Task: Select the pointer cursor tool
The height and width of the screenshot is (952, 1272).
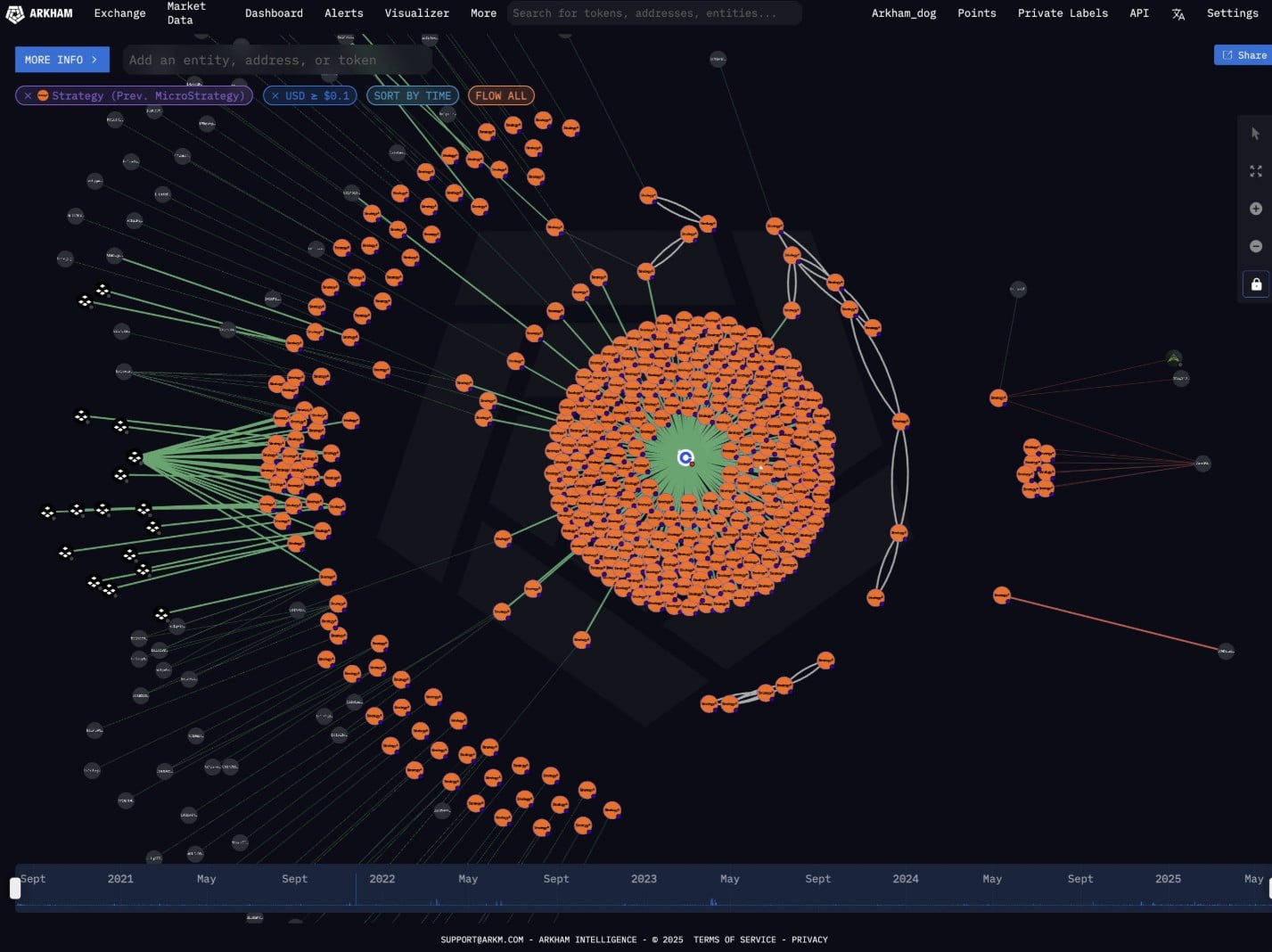Action: pos(1256,134)
